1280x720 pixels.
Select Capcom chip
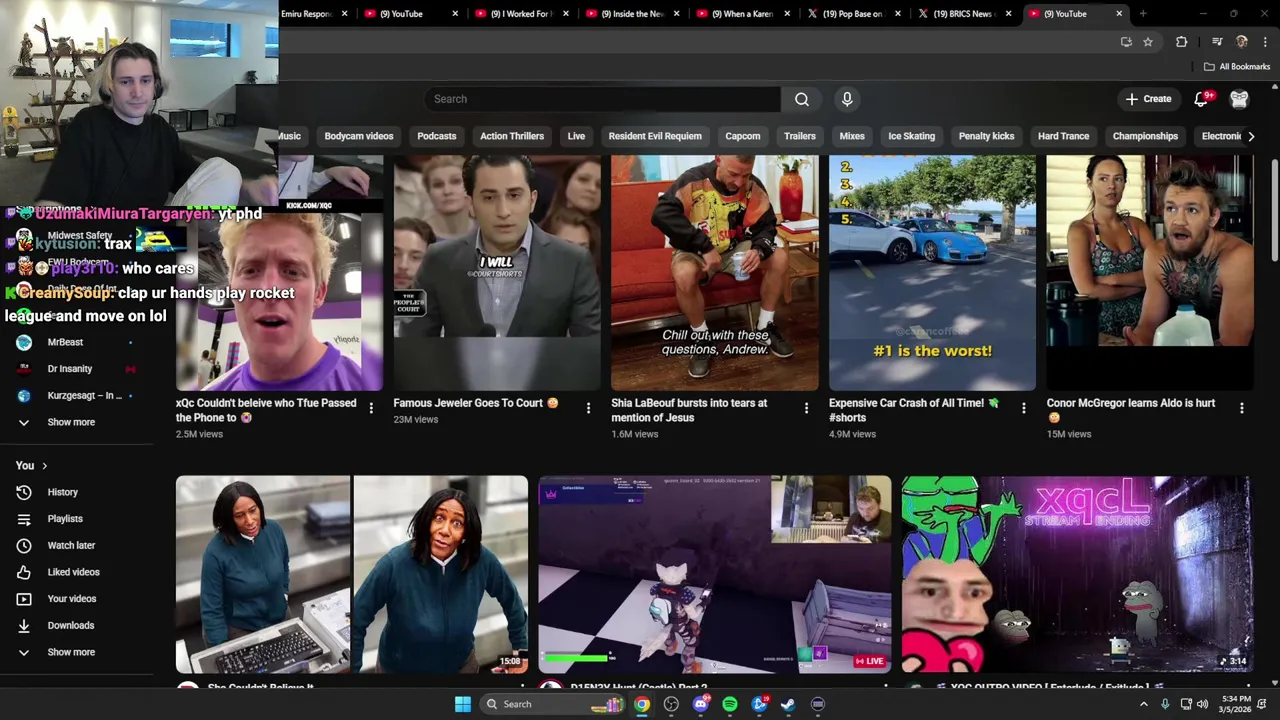[x=743, y=136]
